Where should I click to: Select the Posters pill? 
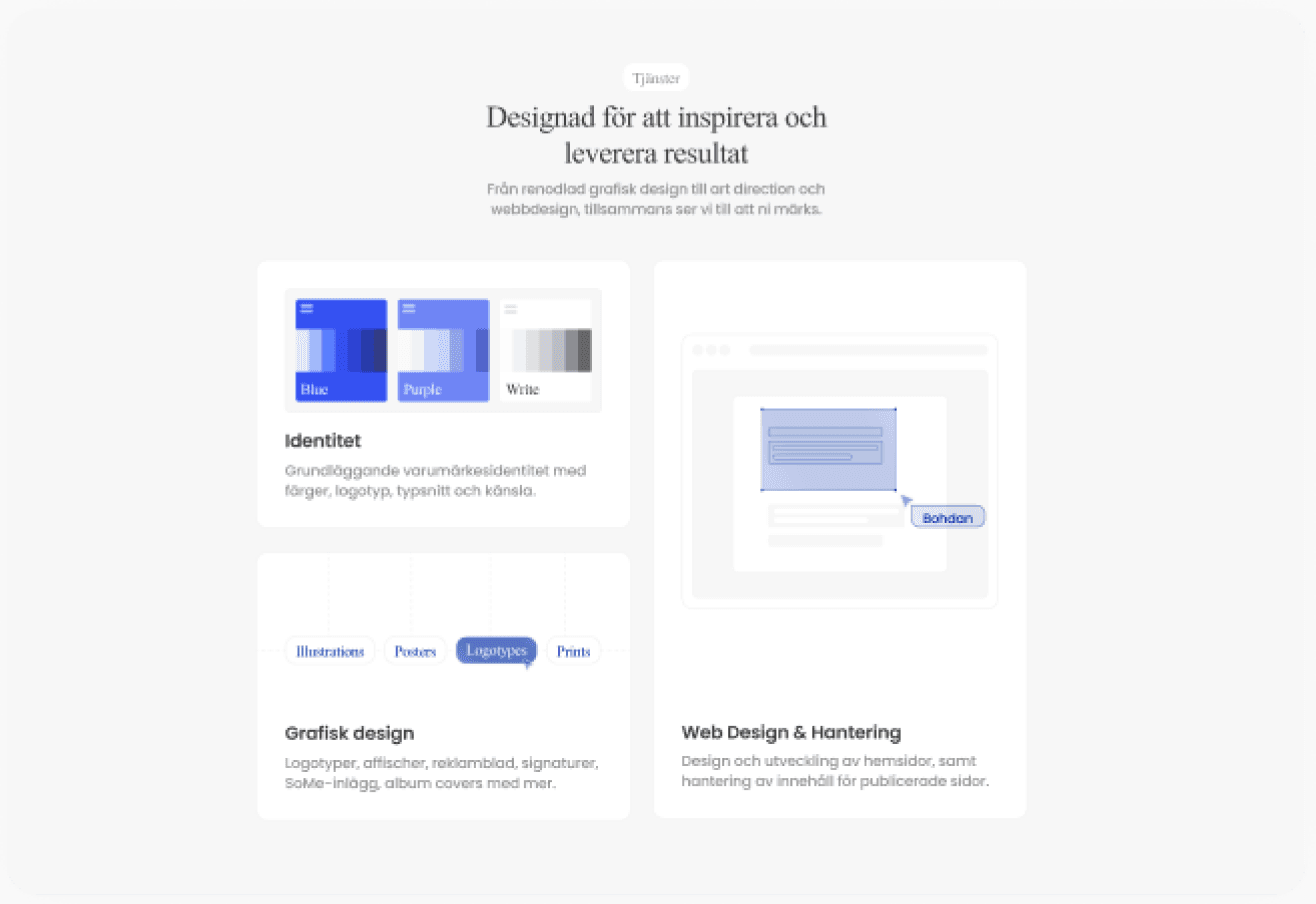point(415,650)
